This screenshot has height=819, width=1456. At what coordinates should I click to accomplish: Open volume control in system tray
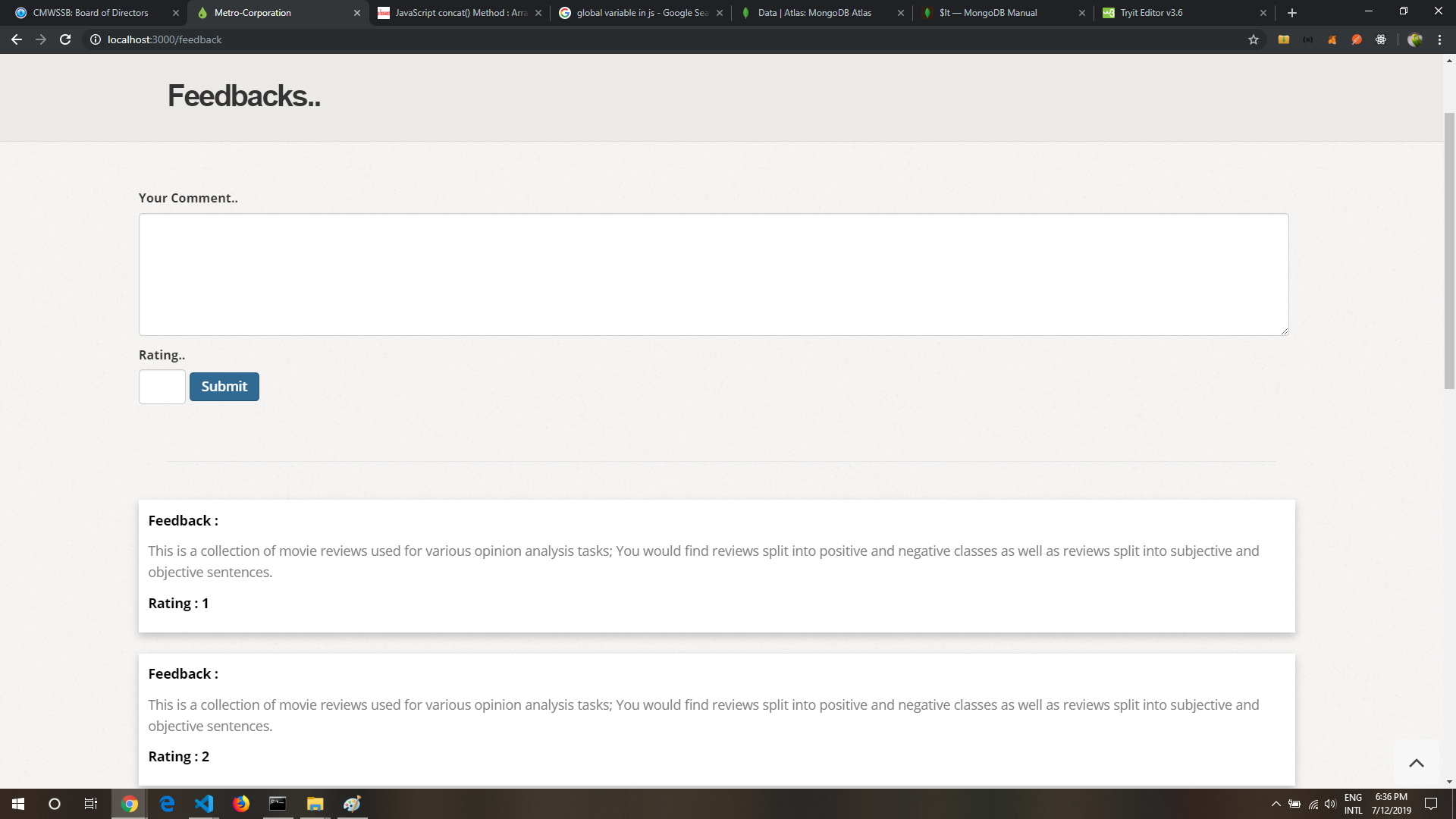pyautogui.click(x=1330, y=804)
